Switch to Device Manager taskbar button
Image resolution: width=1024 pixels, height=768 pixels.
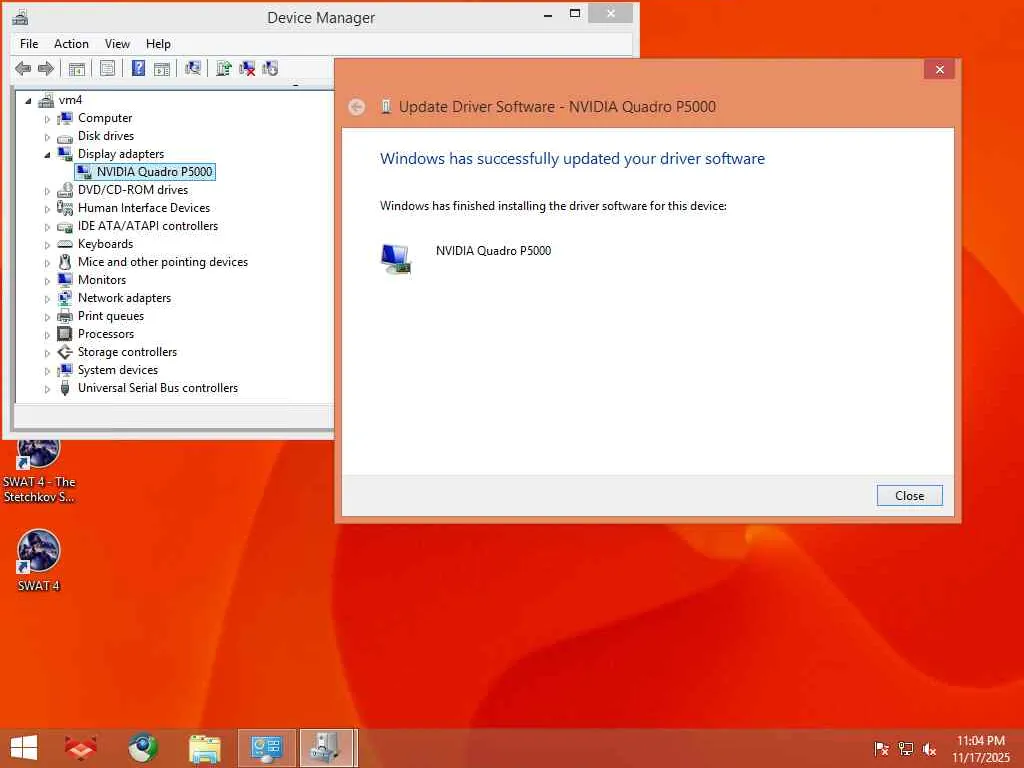coord(327,748)
